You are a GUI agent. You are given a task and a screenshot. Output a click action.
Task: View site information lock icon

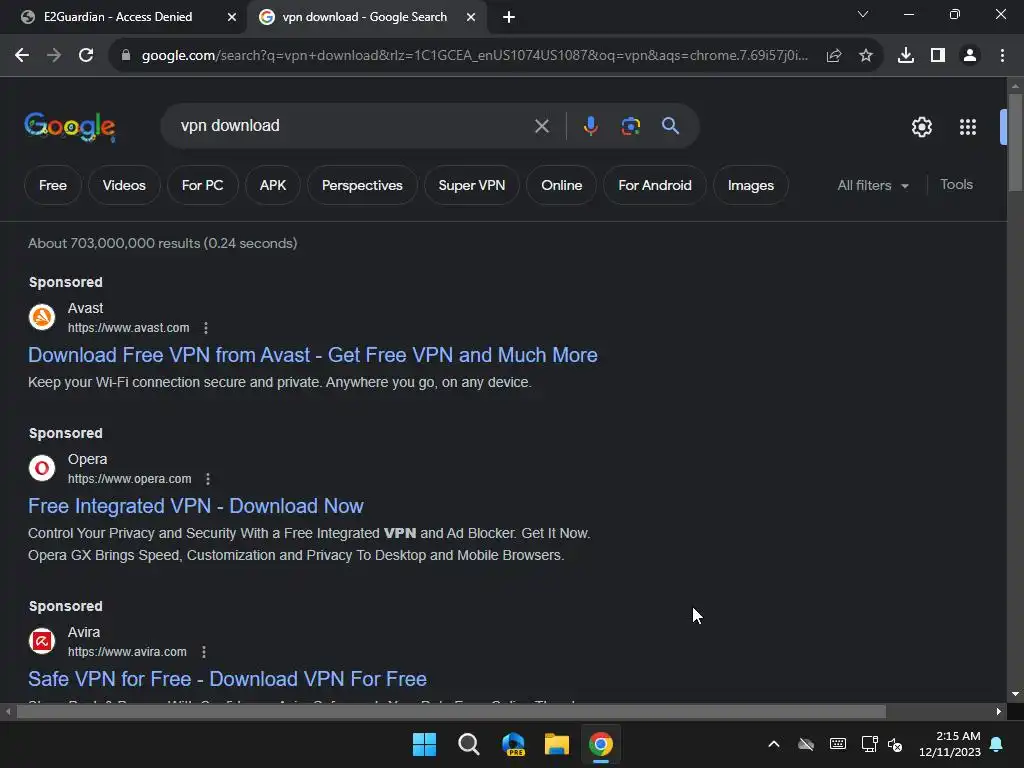pyautogui.click(x=125, y=56)
